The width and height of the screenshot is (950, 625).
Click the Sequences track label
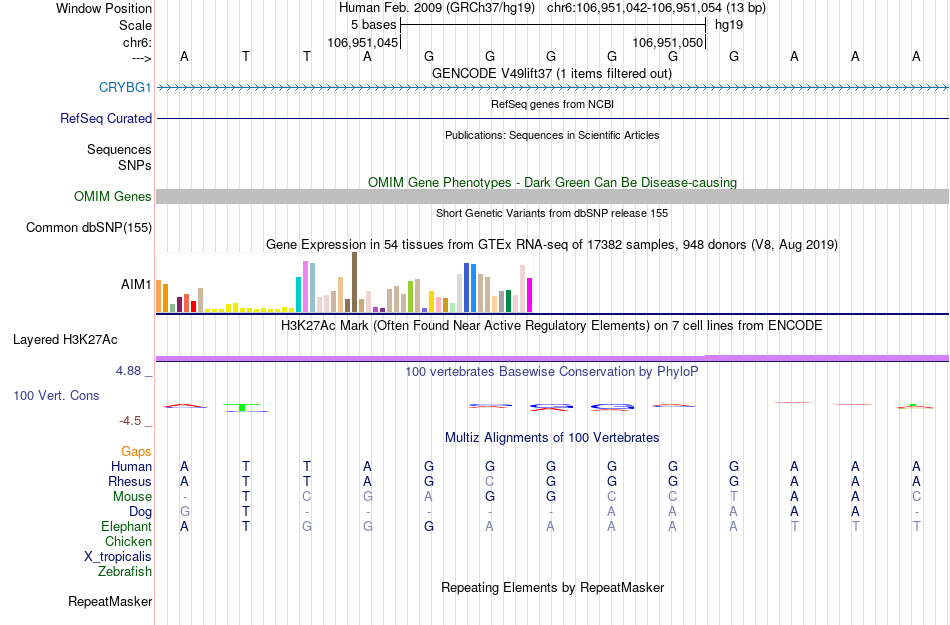[119, 150]
